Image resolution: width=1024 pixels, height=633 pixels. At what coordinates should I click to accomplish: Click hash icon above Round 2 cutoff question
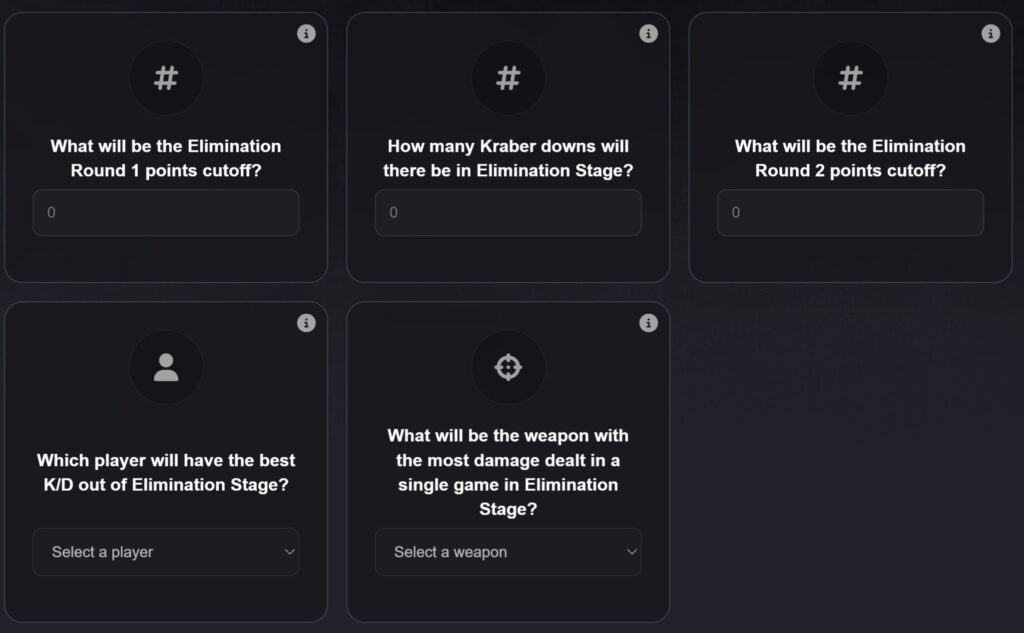[850, 78]
